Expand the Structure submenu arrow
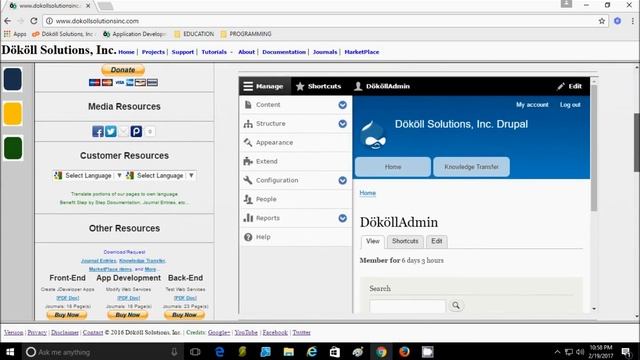 pos(342,124)
